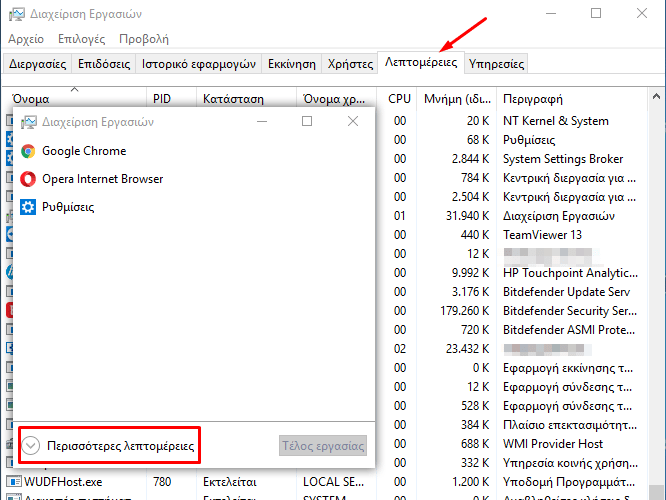Close the main Task Manager window

(642, 14)
